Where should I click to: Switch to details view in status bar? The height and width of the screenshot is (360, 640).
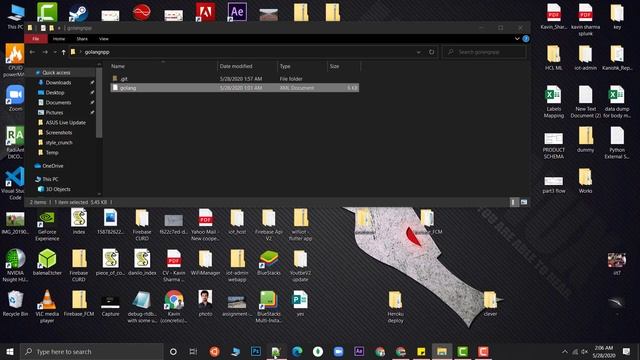(x=513, y=202)
